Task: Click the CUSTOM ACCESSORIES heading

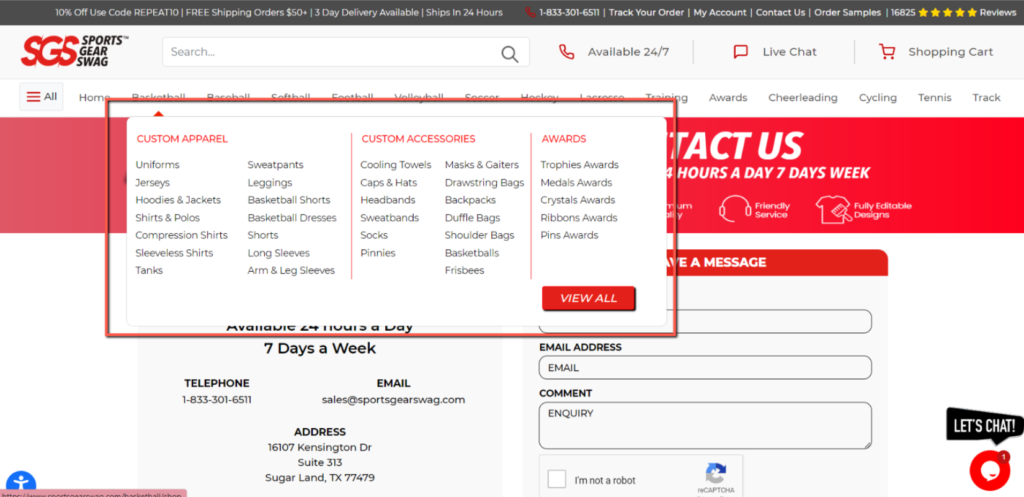Action: point(419,139)
